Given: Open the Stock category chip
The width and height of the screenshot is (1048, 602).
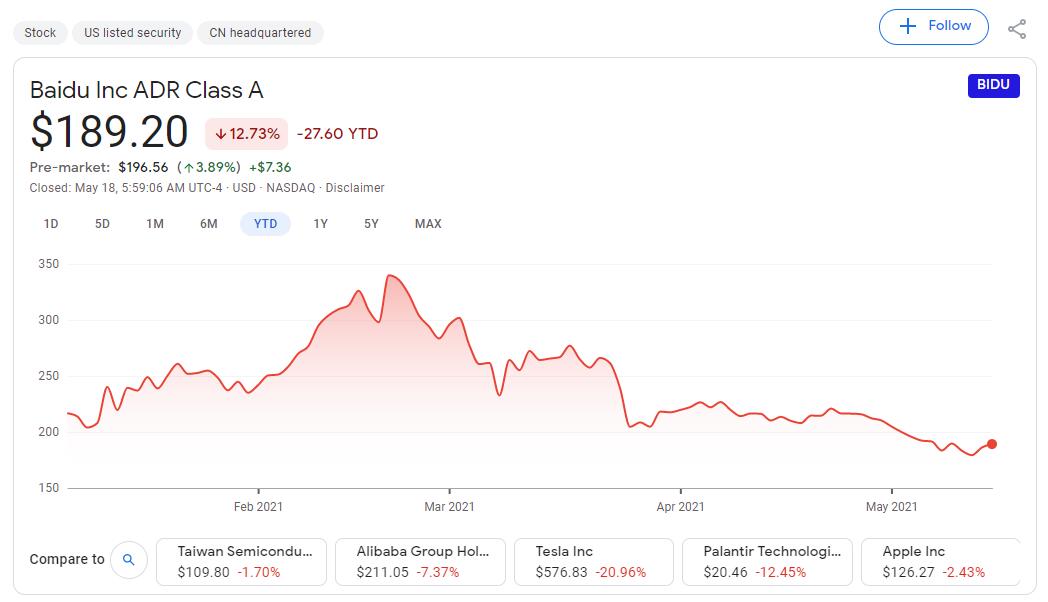Looking at the screenshot, I should 40,33.
